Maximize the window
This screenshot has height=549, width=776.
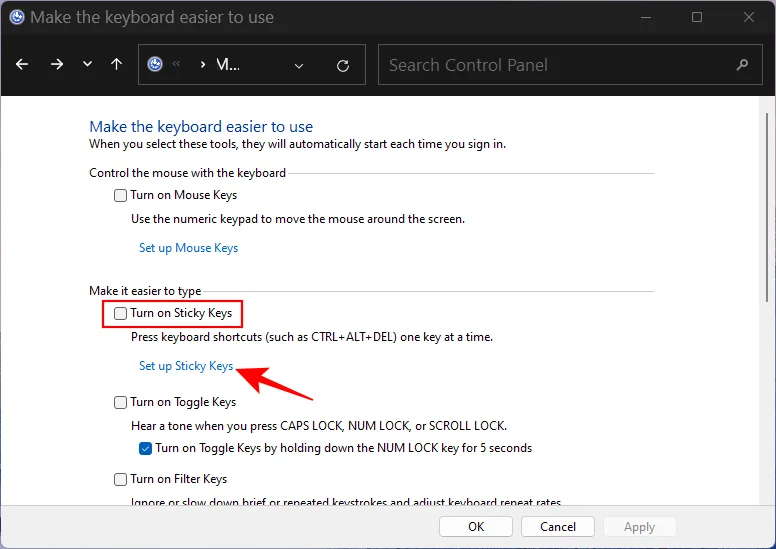pos(697,17)
